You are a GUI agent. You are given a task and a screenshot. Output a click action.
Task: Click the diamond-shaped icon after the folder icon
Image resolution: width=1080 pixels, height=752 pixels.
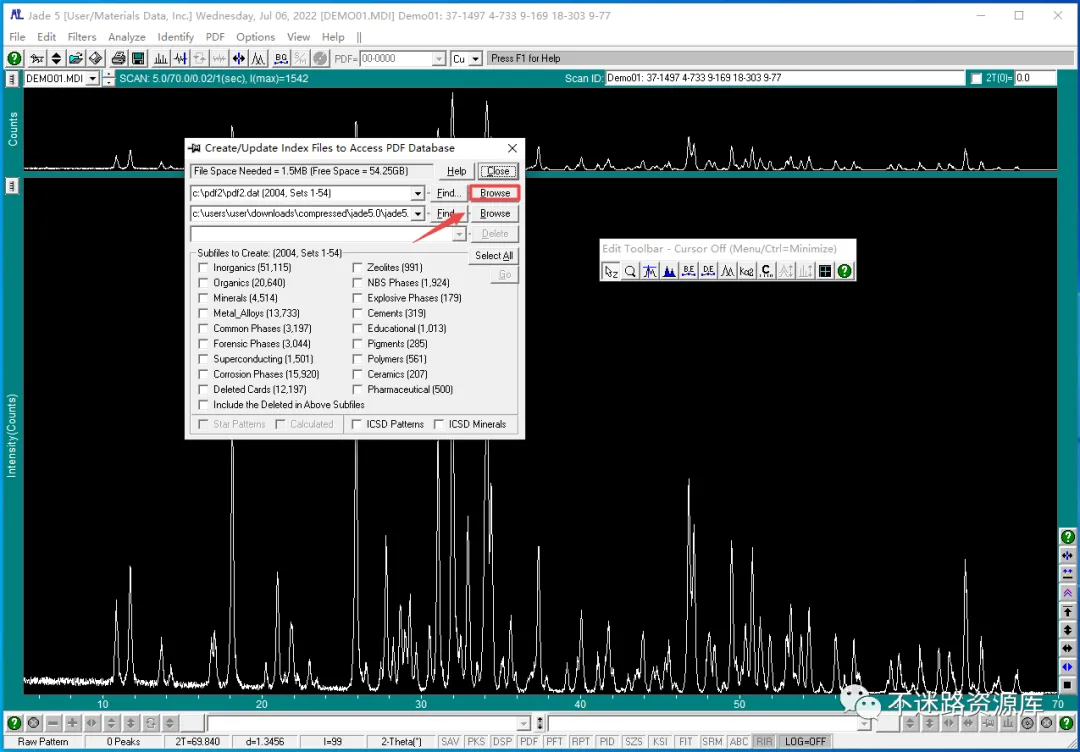click(x=96, y=59)
